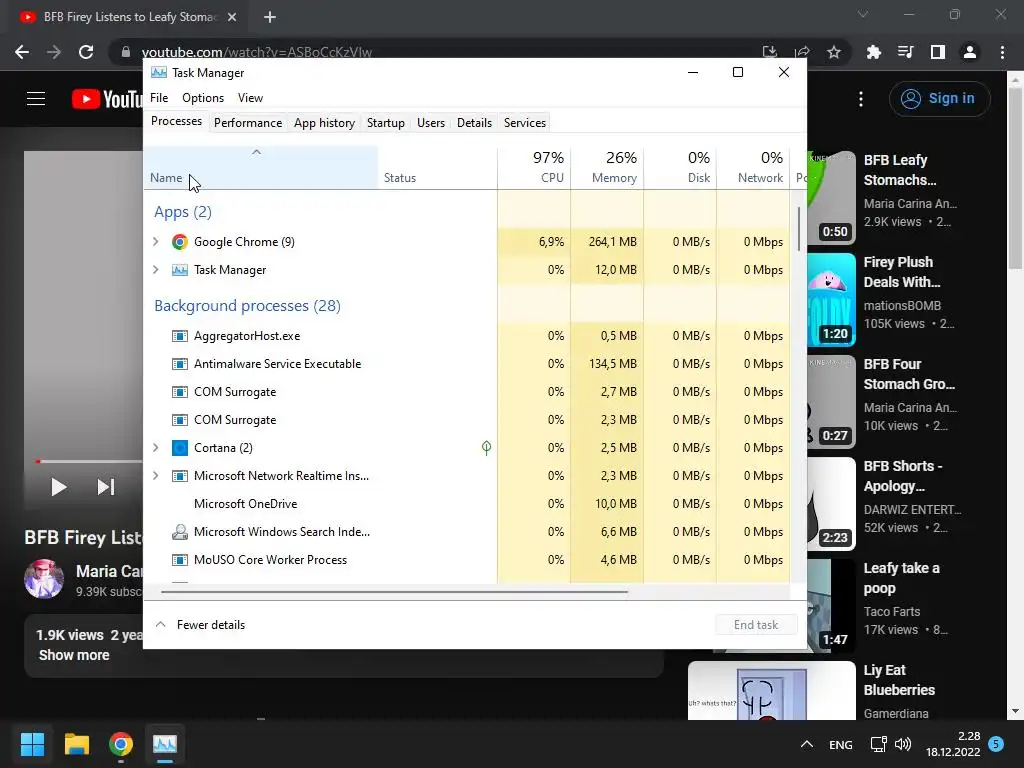Expand the Microsoft Network Realtime Inspection row
Viewport: 1024px width, 768px height.
(x=155, y=475)
